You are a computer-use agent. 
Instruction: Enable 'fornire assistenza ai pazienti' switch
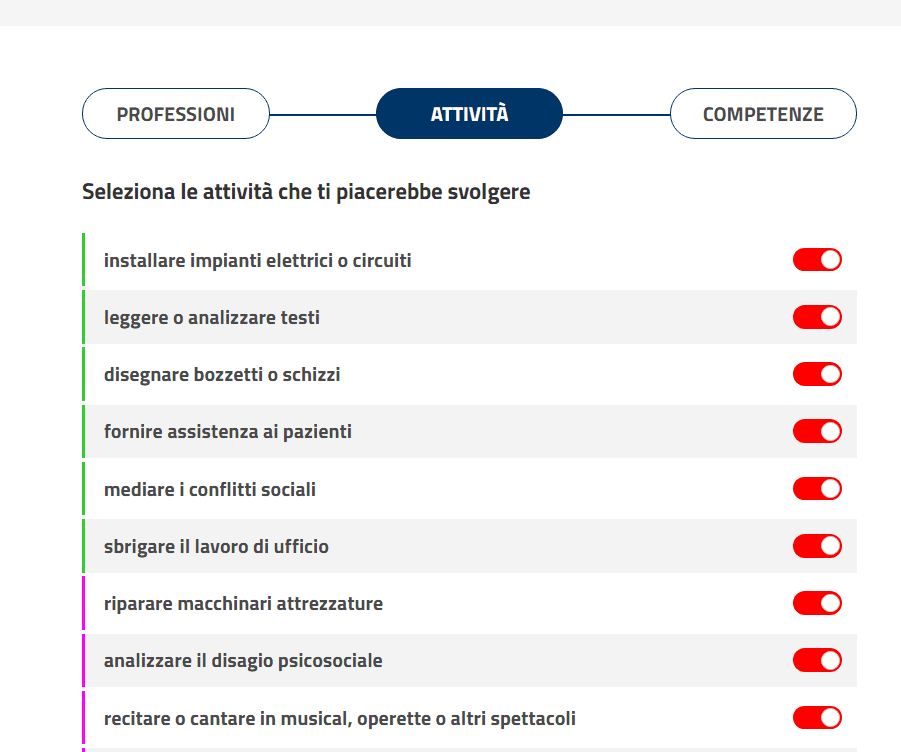(x=817, y=431)
